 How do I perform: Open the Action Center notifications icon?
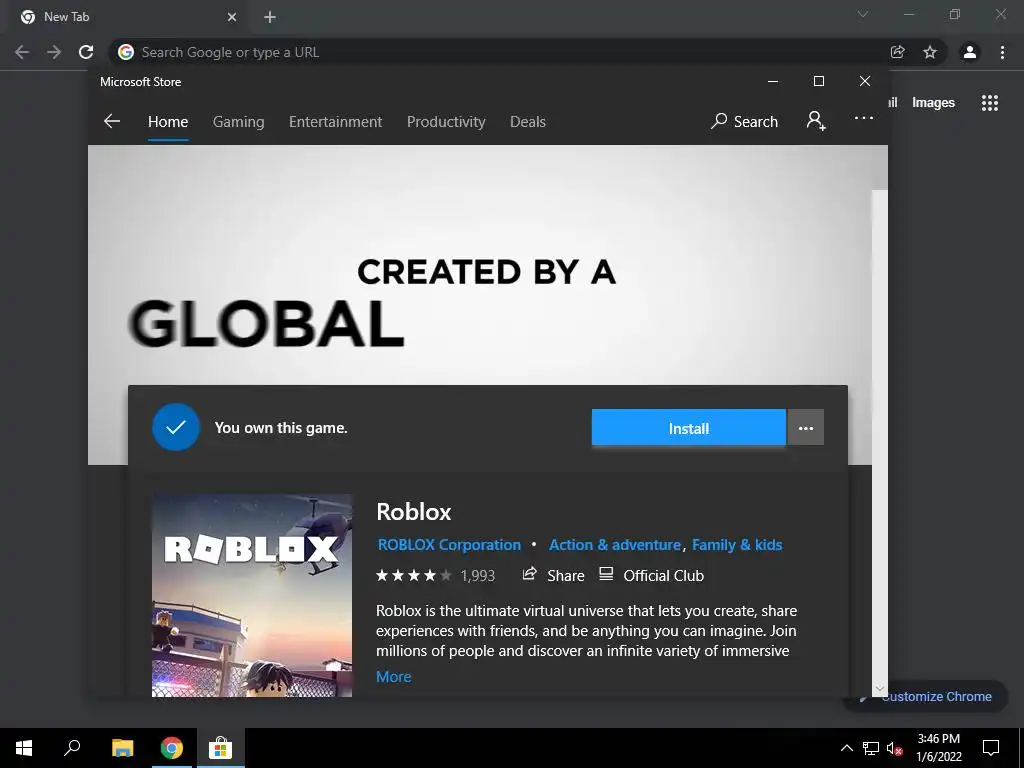click(x=991, y=748)
